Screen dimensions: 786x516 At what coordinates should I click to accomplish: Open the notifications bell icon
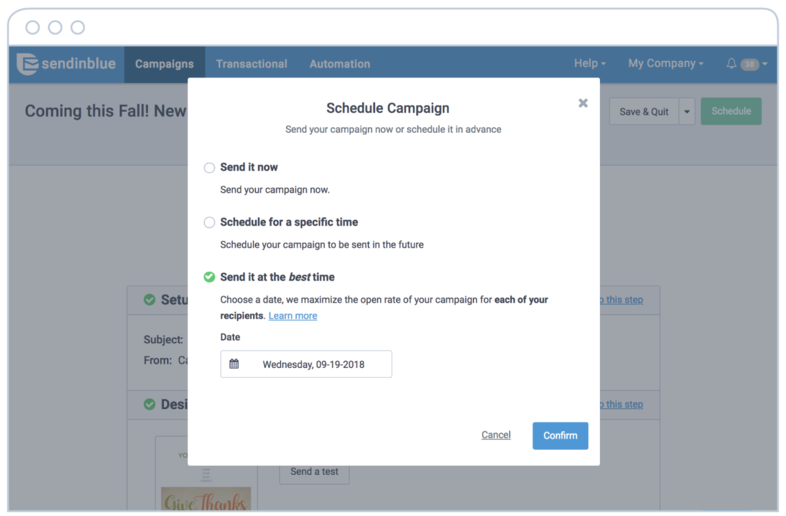click(731, 63)
